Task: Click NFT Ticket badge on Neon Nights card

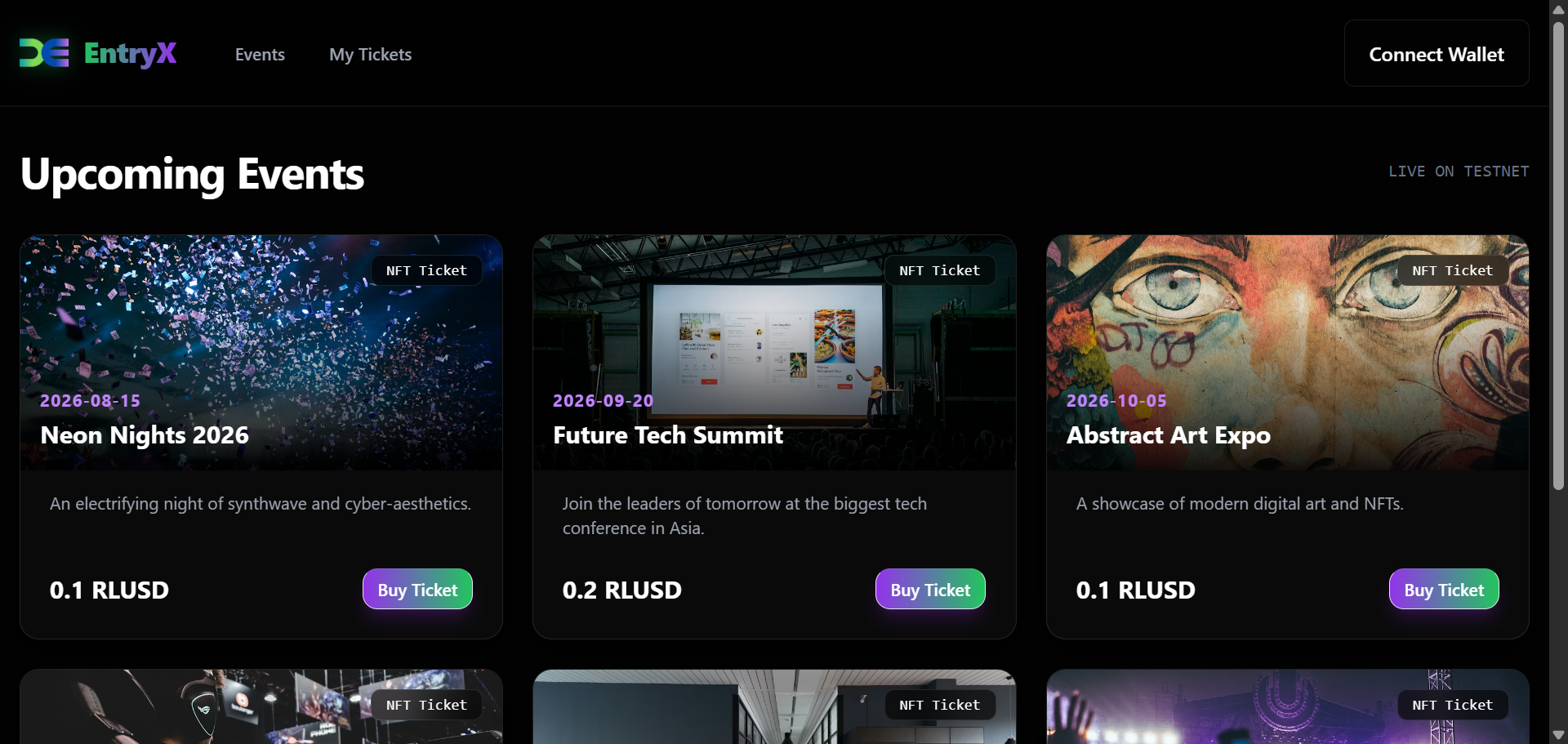Action: tap(426, 270)
